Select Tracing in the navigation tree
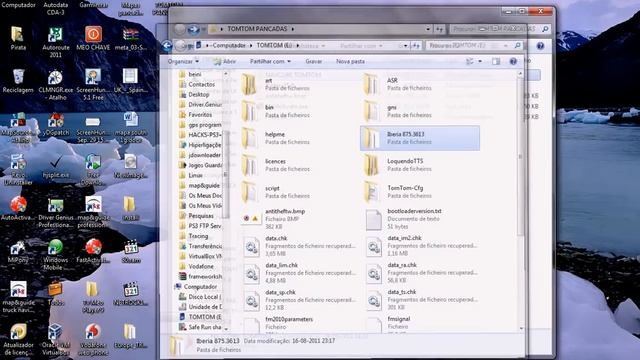 coord(198,236)
